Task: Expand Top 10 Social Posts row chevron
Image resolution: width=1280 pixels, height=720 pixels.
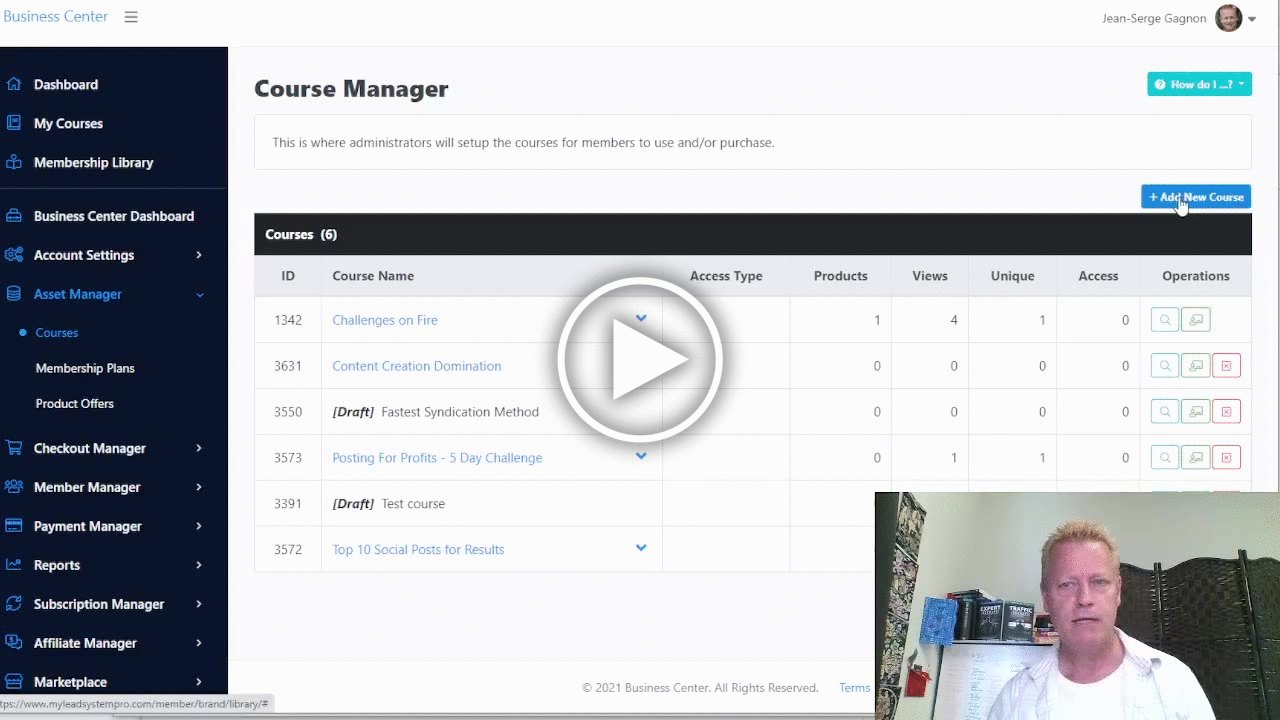Action: tap(641, 548)
